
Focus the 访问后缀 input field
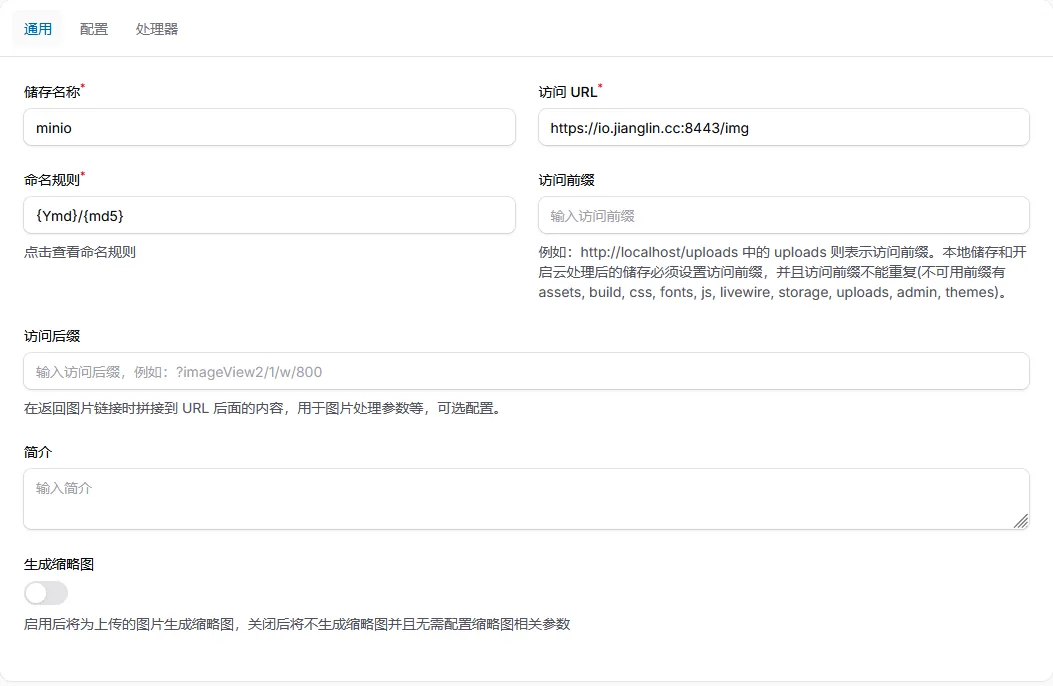pyautogui.click(x=526, y=371)
